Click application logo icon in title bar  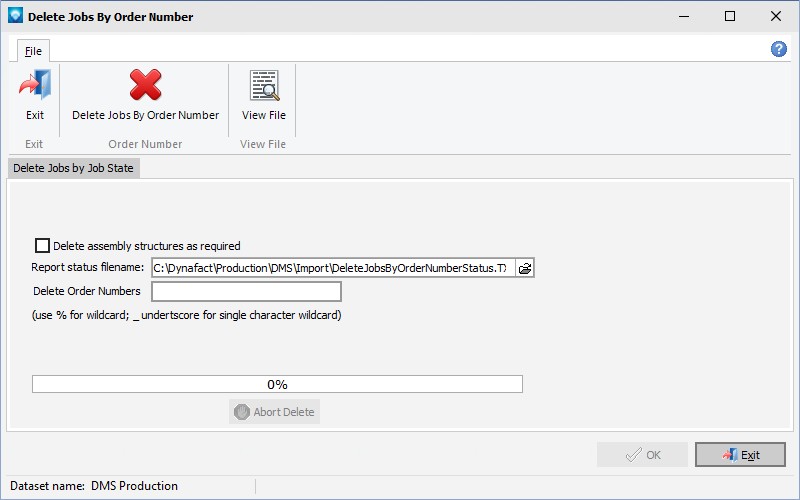tap(15, 16)
